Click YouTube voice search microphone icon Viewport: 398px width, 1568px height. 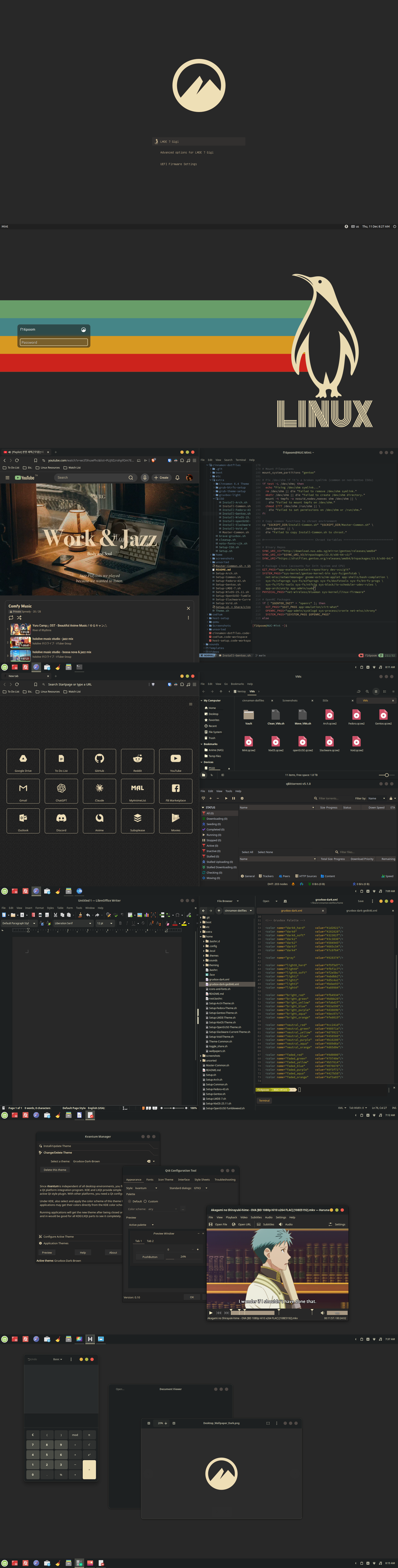click(x=145, y=478)
